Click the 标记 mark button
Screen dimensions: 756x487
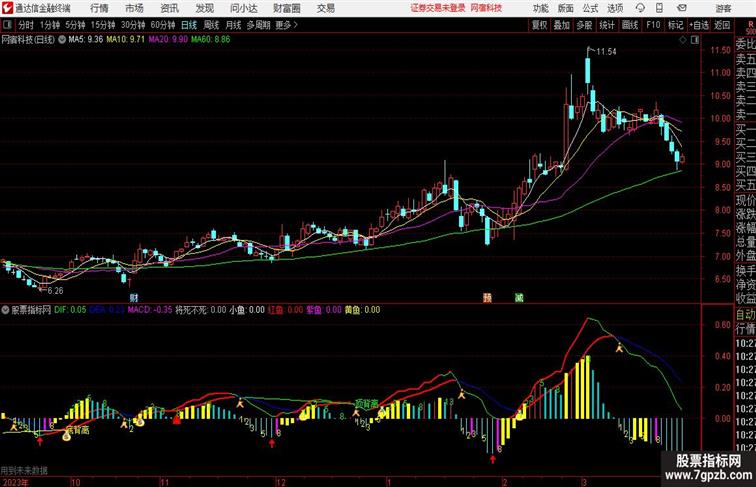point(675,25)
